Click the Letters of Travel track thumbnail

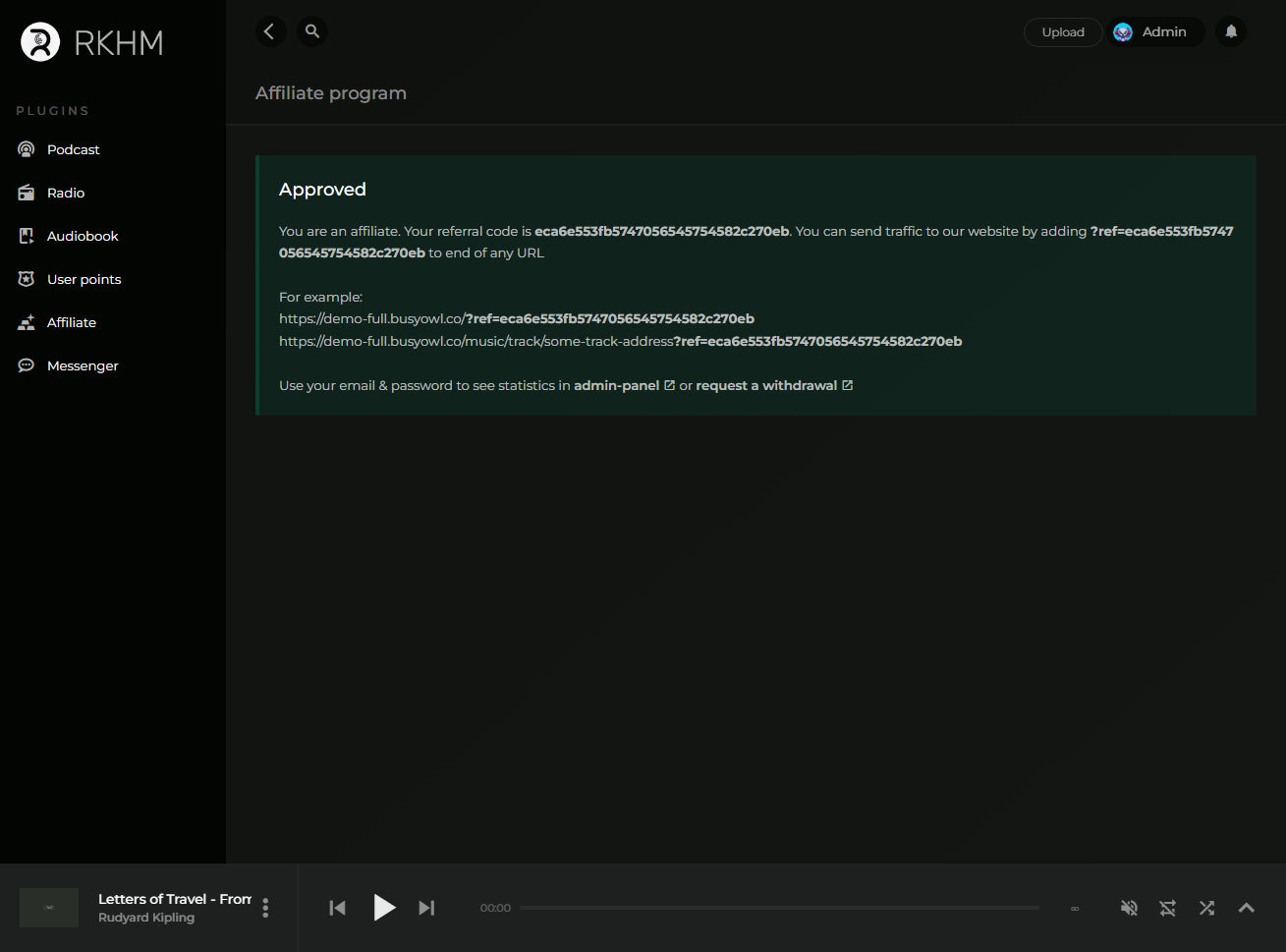coord(49,908)
